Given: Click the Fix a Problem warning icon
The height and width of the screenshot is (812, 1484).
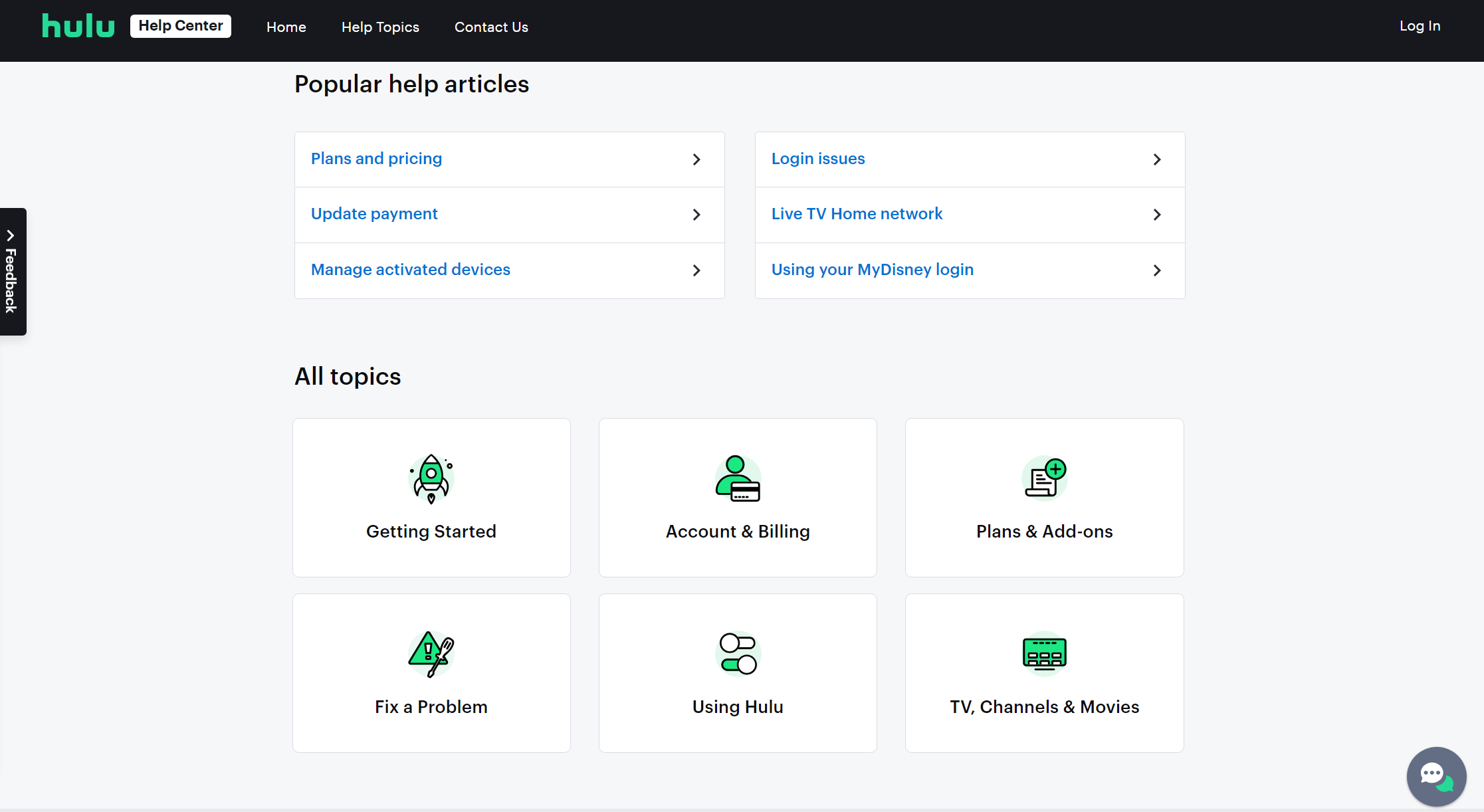Looking at the screenshot, I should 431,654.
